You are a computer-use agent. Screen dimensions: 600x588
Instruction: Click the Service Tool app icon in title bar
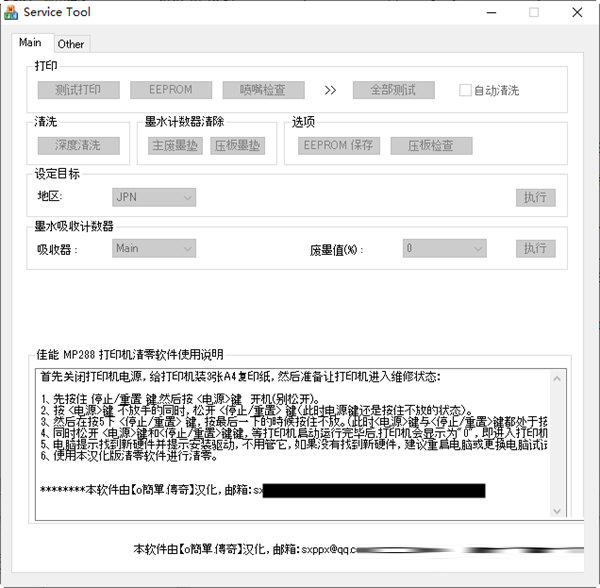pos(11,13)
